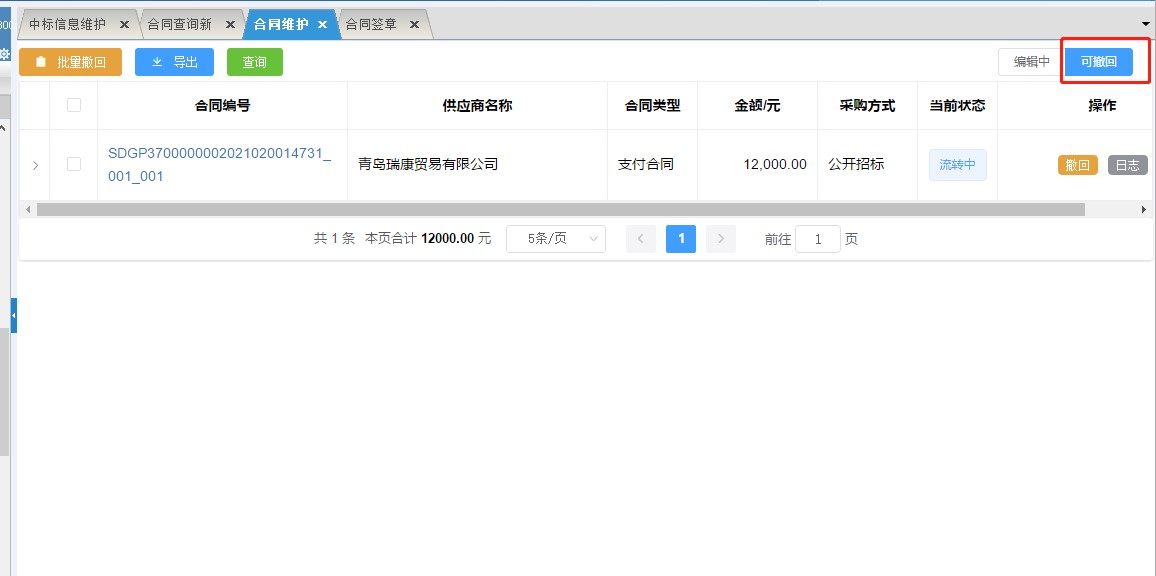The width and height of the screenshot is (1156, 576).
Task: Click the green 查询 button
Action: pos(254,62)
